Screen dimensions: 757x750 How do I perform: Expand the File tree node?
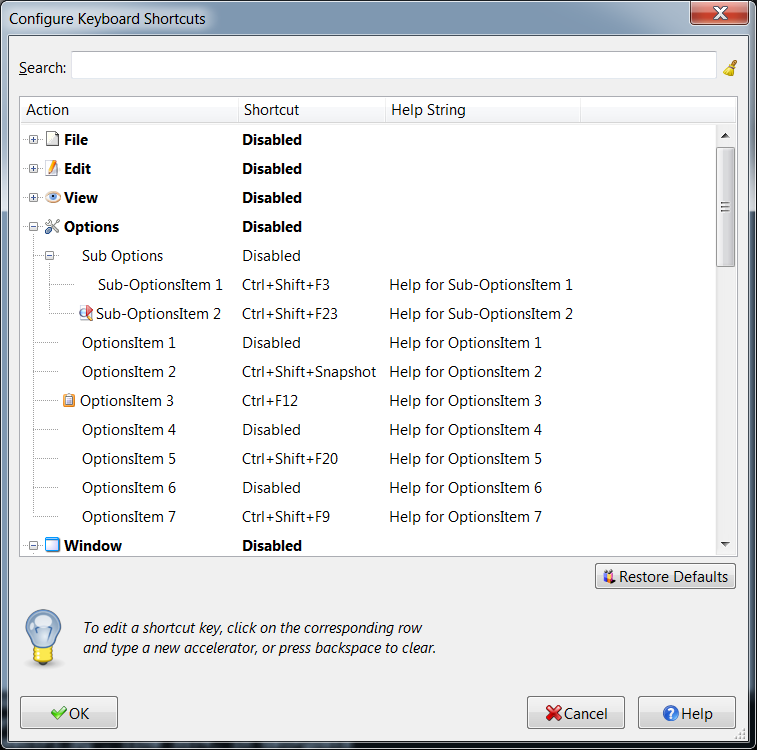[x=33, y=140]
